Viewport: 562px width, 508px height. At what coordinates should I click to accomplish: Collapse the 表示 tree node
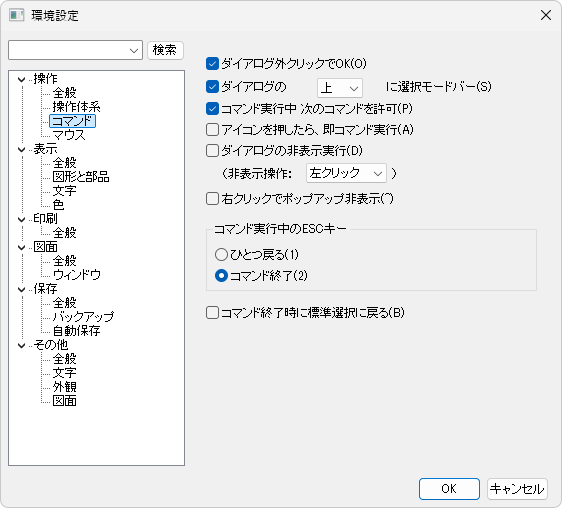click(22, 149)
